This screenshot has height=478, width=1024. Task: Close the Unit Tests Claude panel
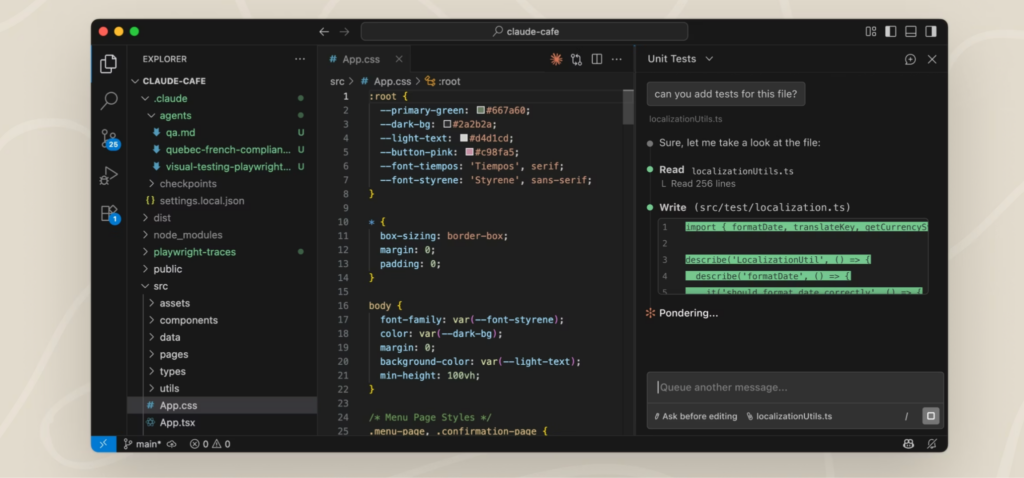(932, 59)
